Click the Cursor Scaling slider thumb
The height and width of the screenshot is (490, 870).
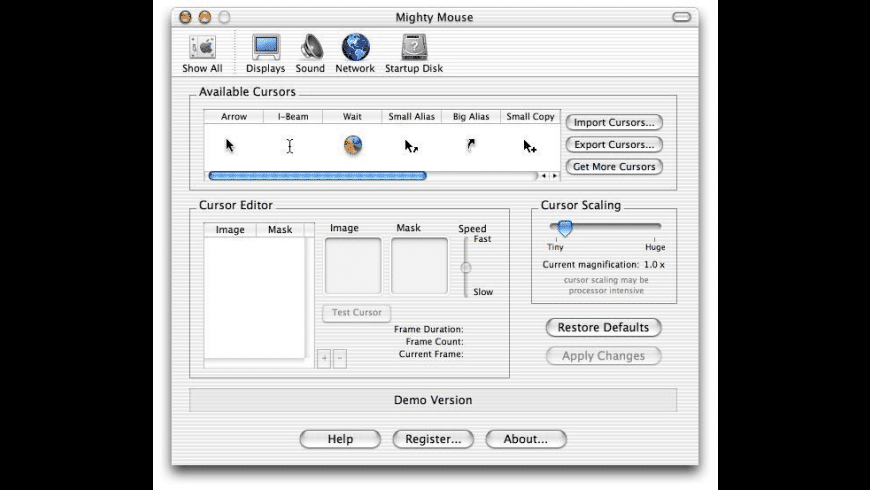pyautogui.click(x=565, y=228)
